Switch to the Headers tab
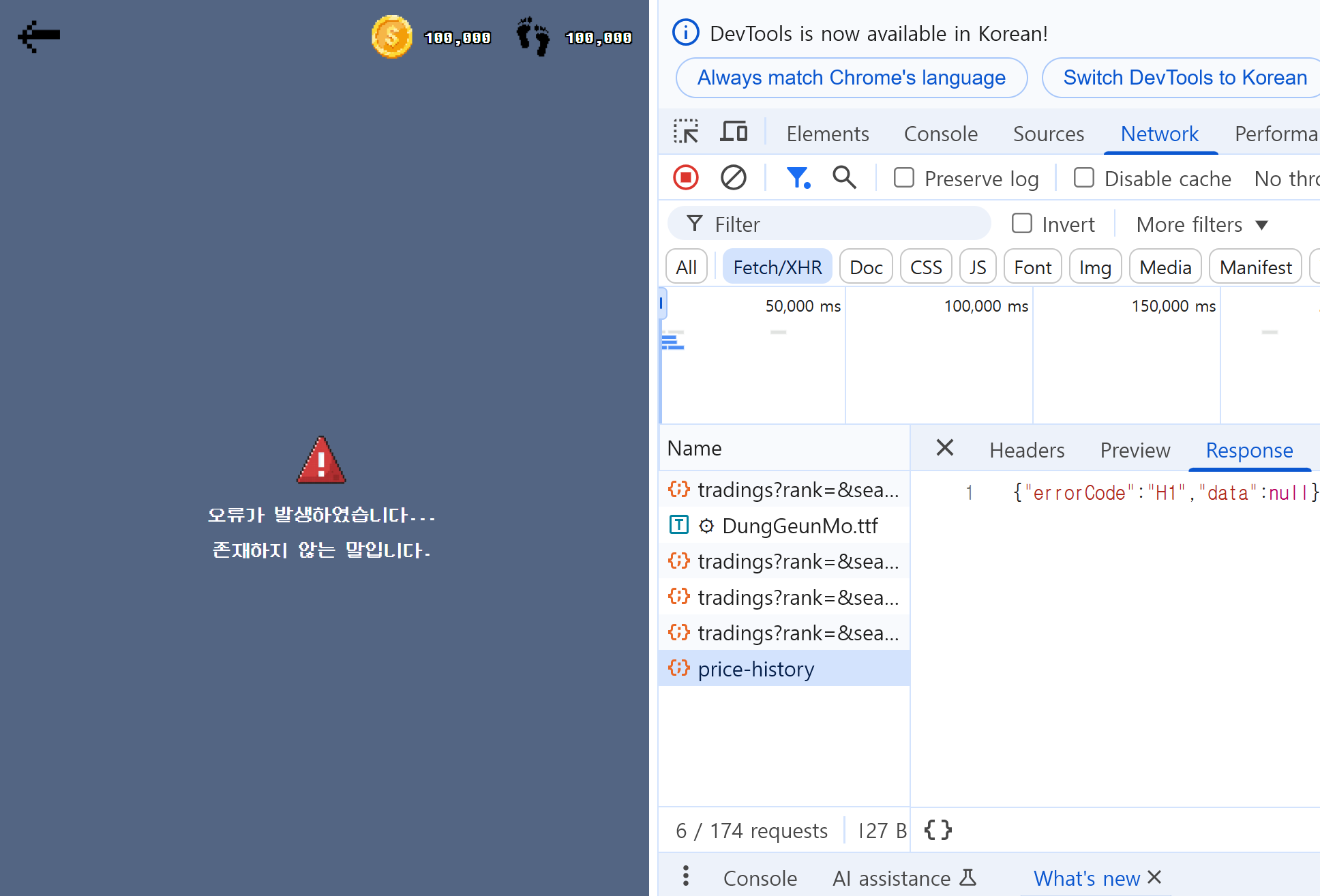The width and height of the screenshot is (1320, 896). (1027, 450)
